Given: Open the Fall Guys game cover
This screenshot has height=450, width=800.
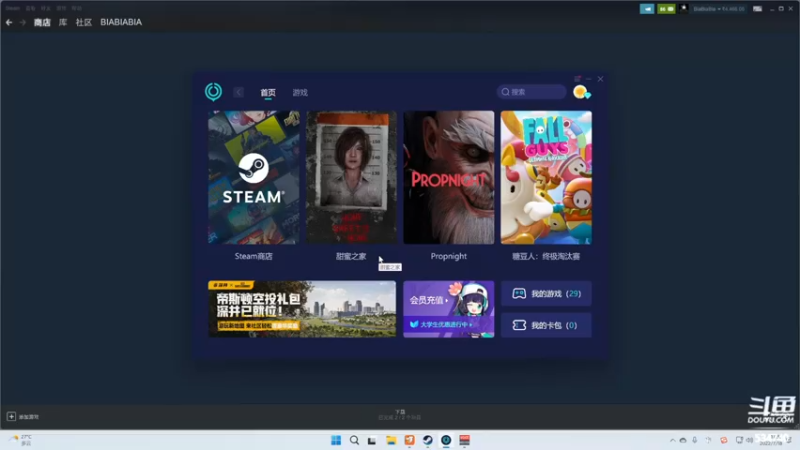Looking at the screenshot, I should click(546, 178).
